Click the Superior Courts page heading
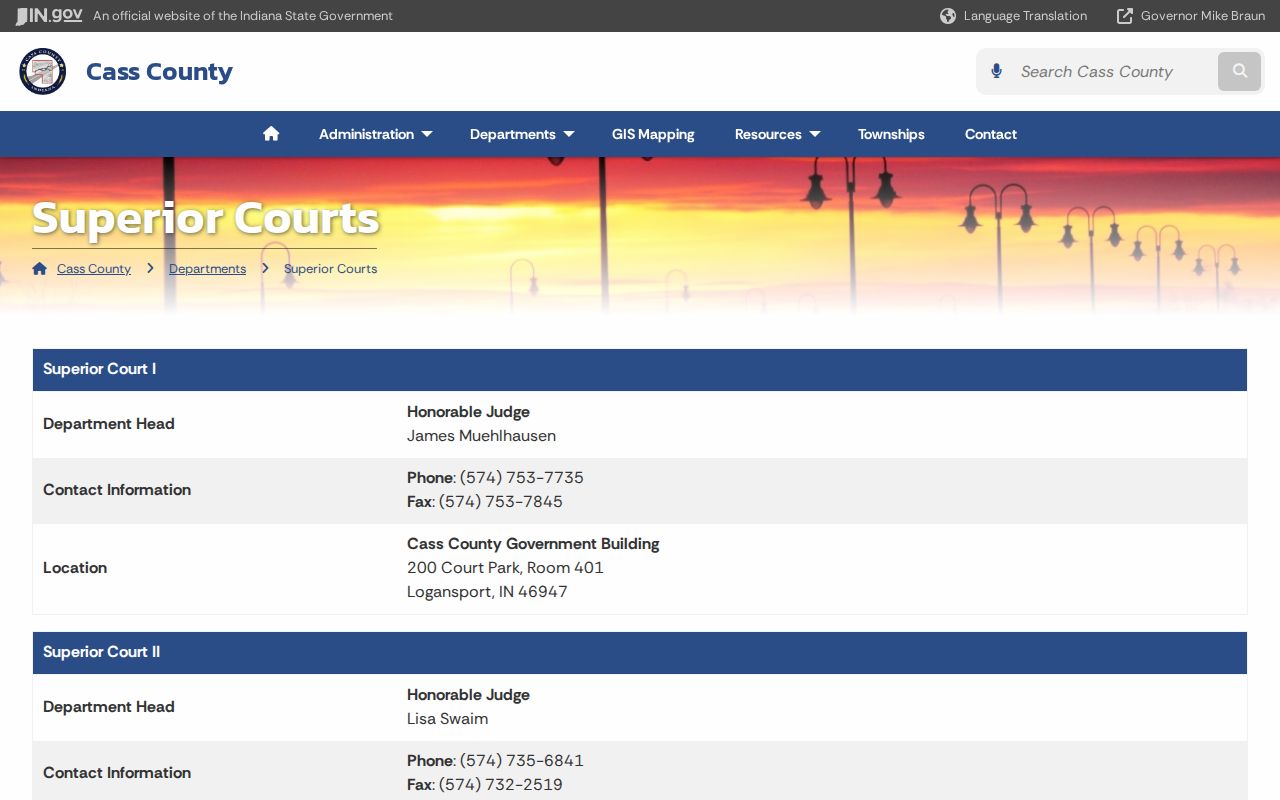Image resolution: width=1280 pixels, height=800 pixels. (x=205, y=218)
